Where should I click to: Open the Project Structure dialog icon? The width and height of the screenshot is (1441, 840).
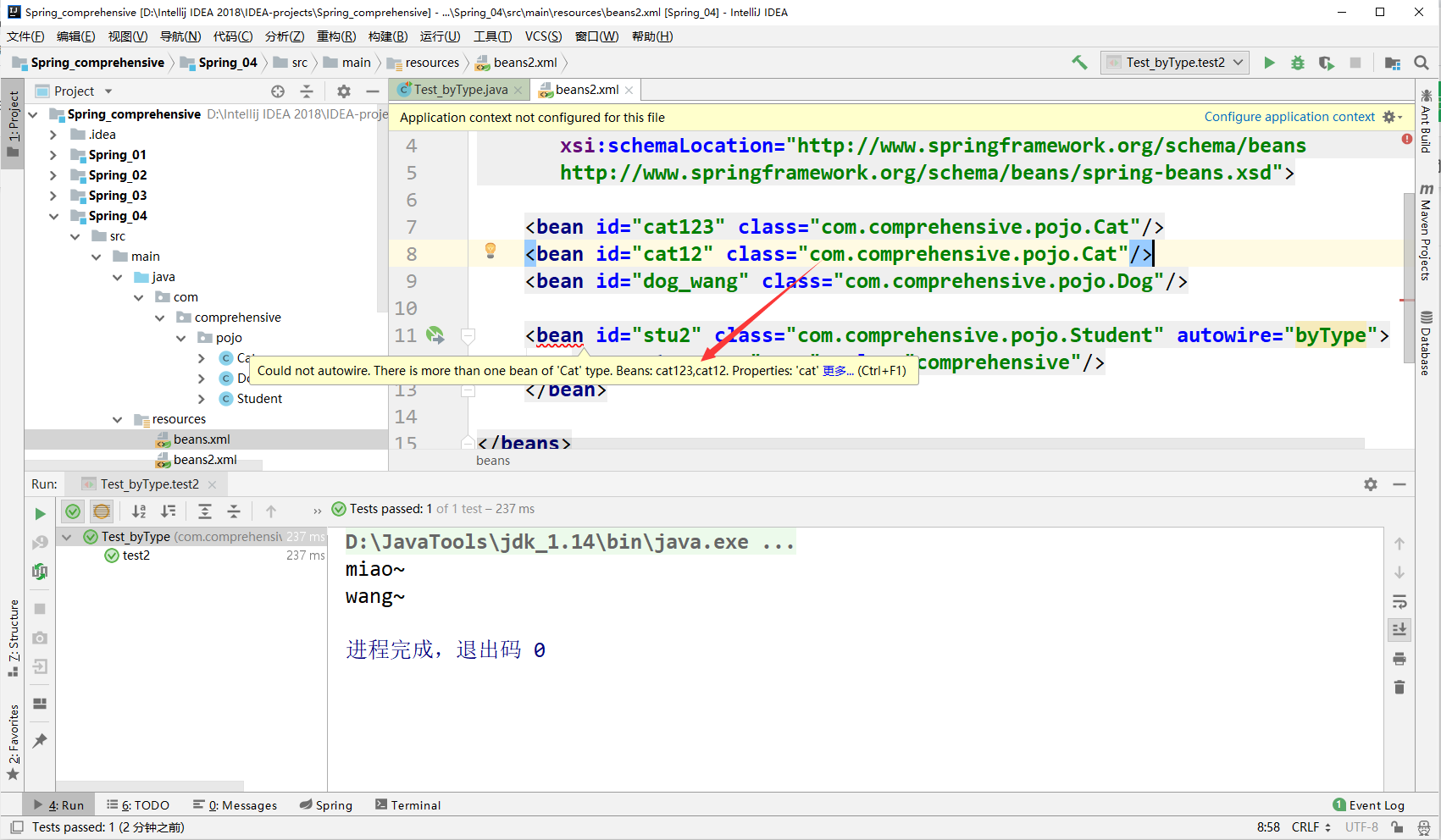(x=1392, y=63)
